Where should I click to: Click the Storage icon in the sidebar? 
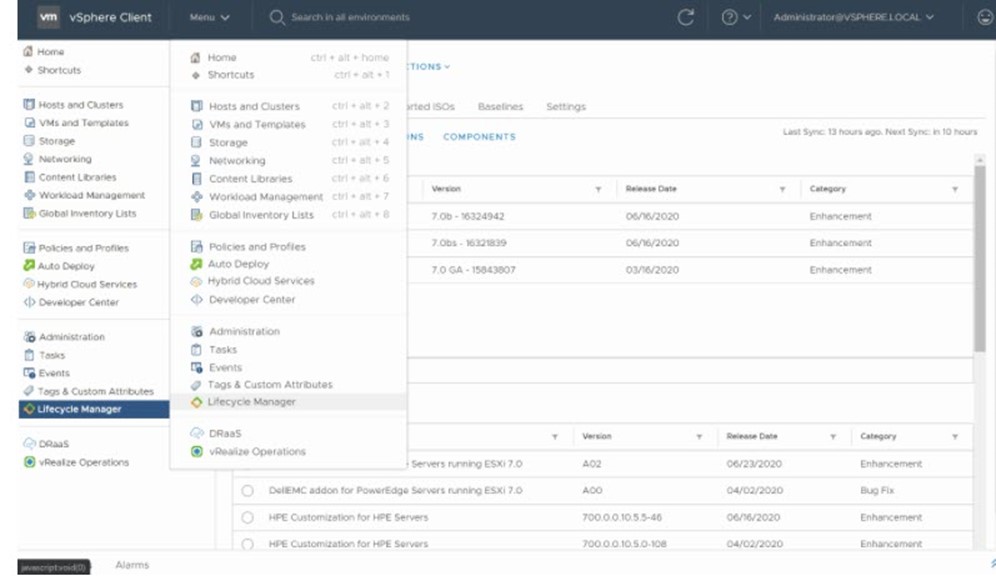pos(29,140)
